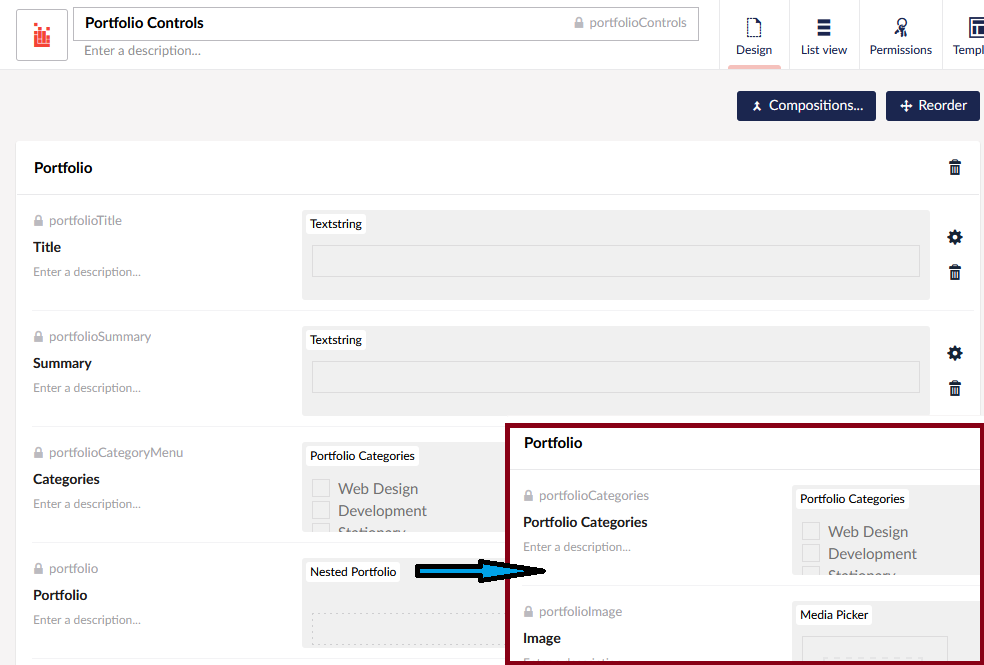
Task: Delete the Summary property
Action: coord(954,388)
